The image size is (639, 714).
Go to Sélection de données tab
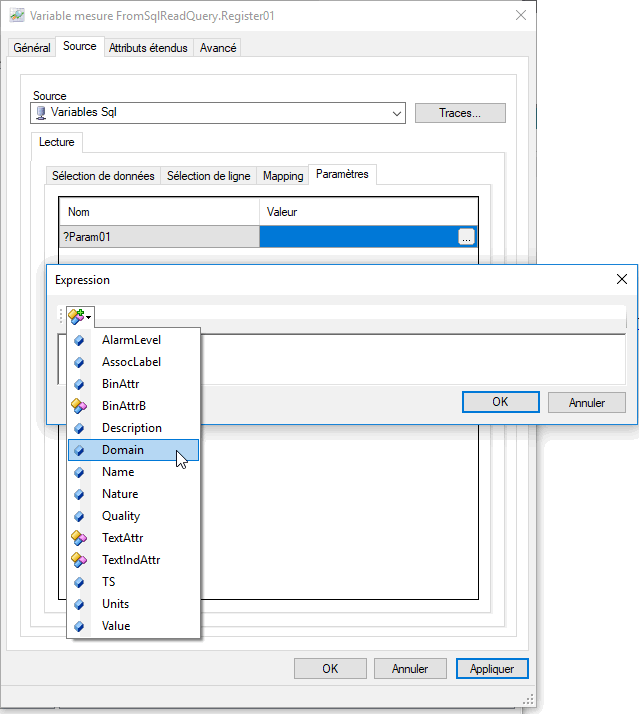pyautogui.click(x=103, y=176)
